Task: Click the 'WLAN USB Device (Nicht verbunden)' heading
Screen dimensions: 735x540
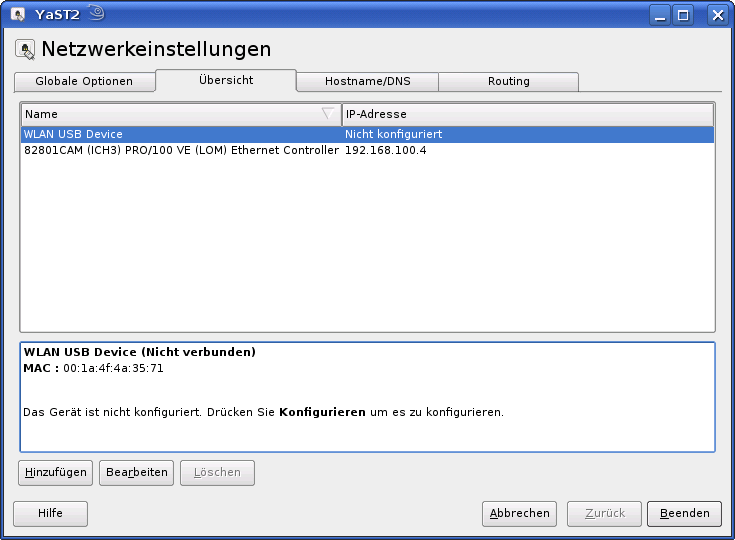Action: pos(140,352)
